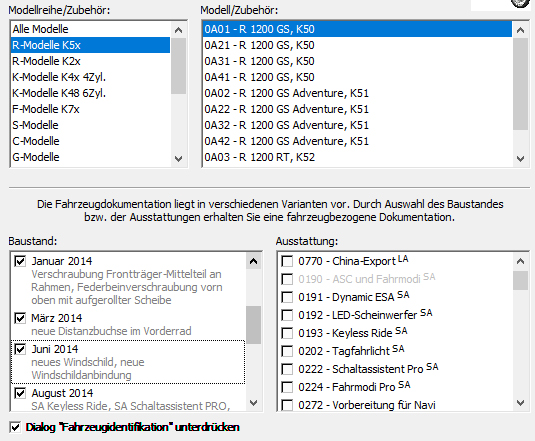The image size is (535, 441).
Task: Click down arrow of Ausstattung list scrollbar
Action: 520,403
